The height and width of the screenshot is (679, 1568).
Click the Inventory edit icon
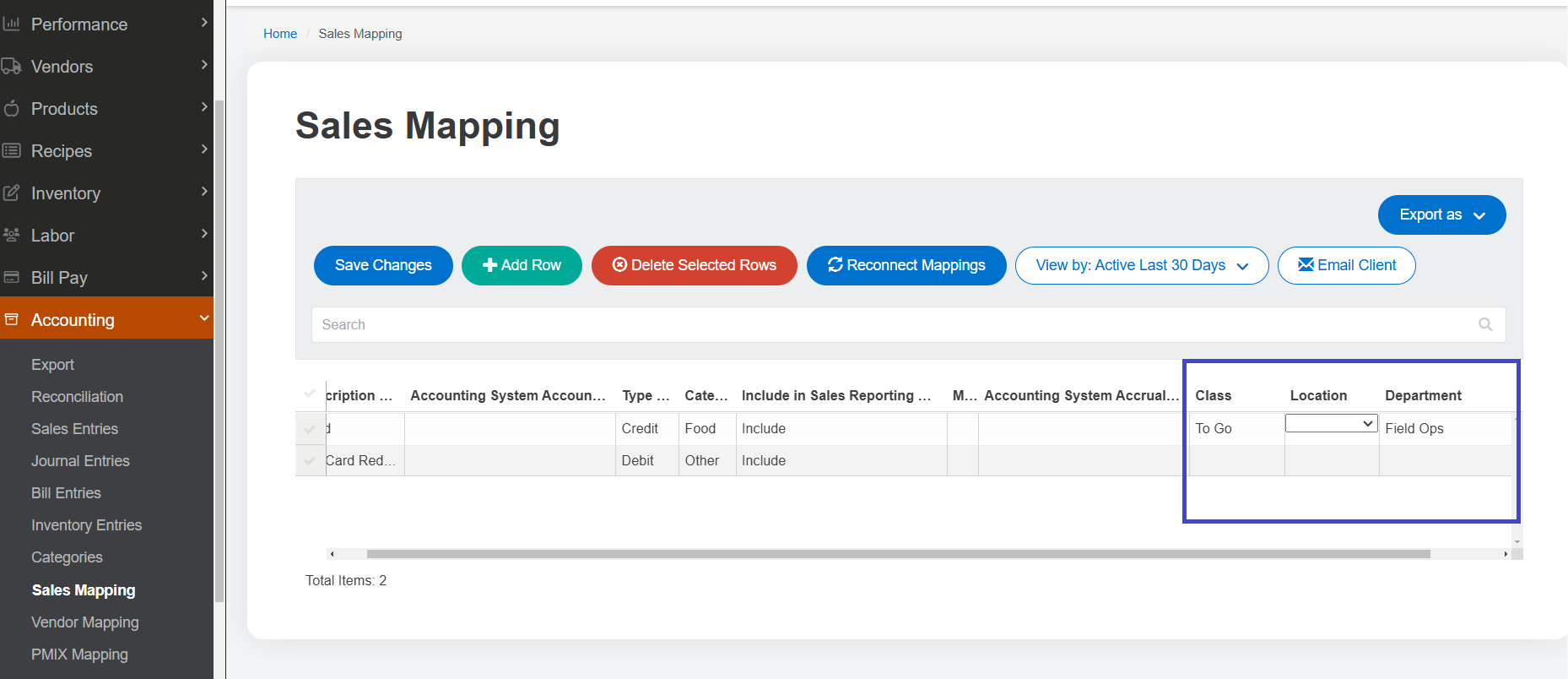[x=11, y=193]
